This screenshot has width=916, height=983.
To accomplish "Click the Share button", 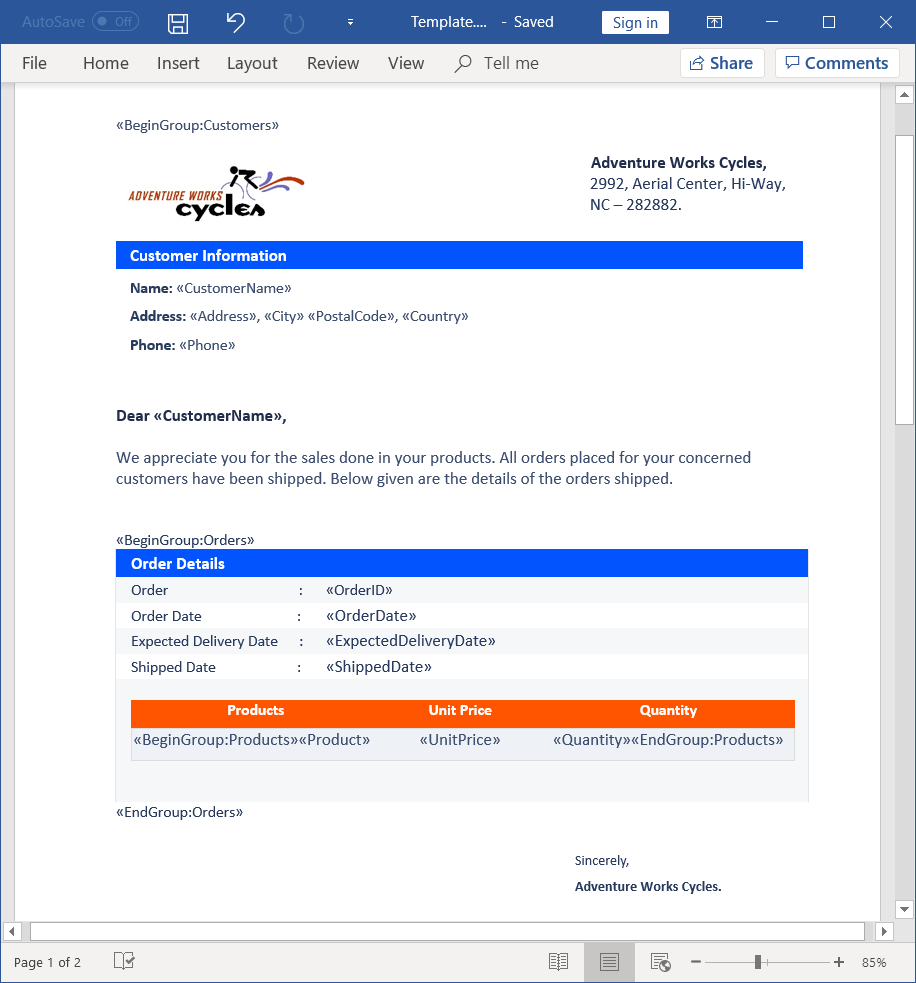I will [722, 63].
